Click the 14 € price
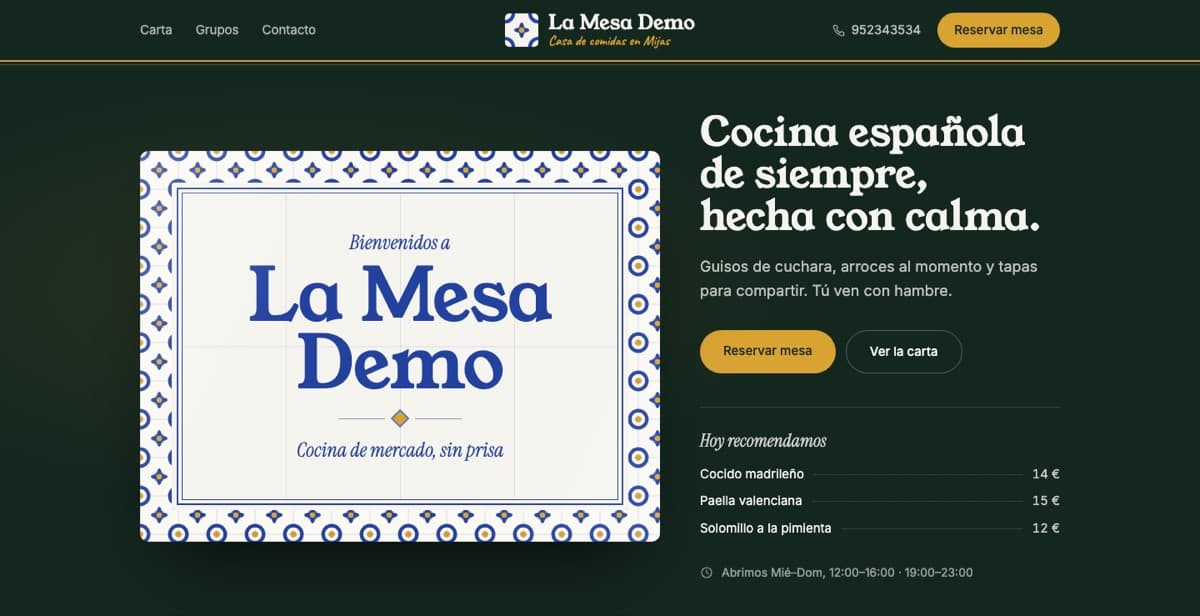This screenshot has width=1200, height=616. pyautogui.click(x=1046, y=474)
